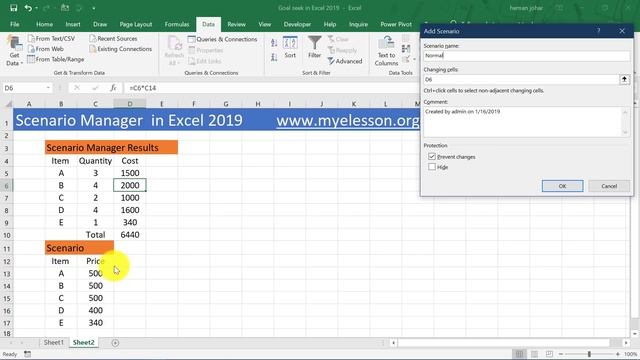Choose From Web data source

tap(46, 49)
